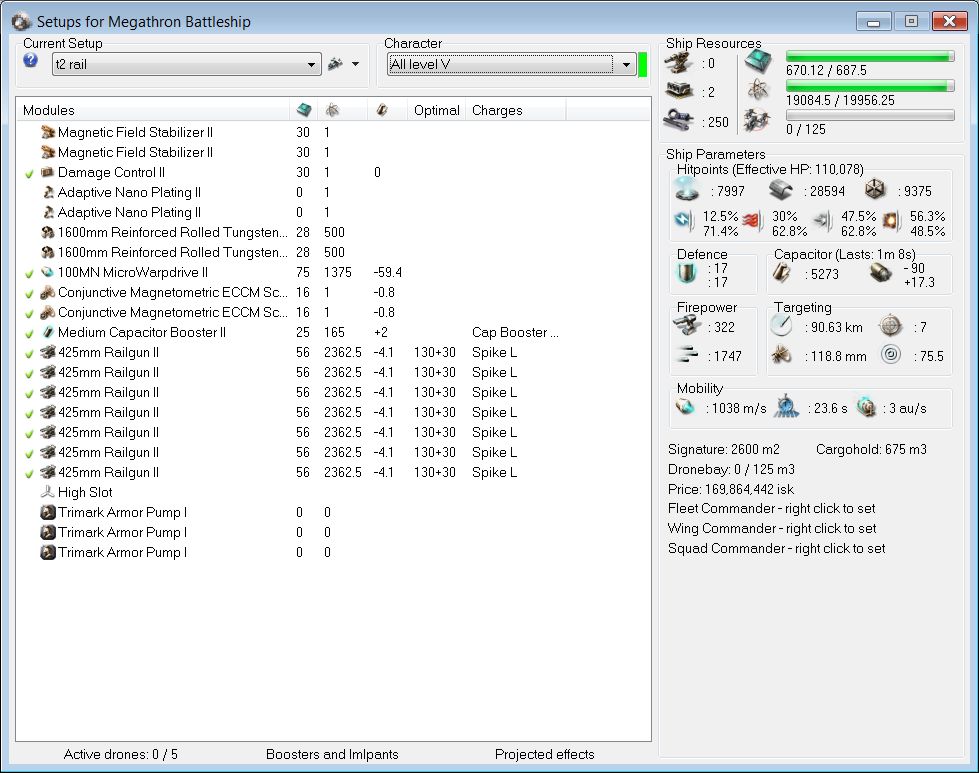Click Active drones: 0 / 5
The width and height of the screenshot is (979, 773).
tap(121, 754)
